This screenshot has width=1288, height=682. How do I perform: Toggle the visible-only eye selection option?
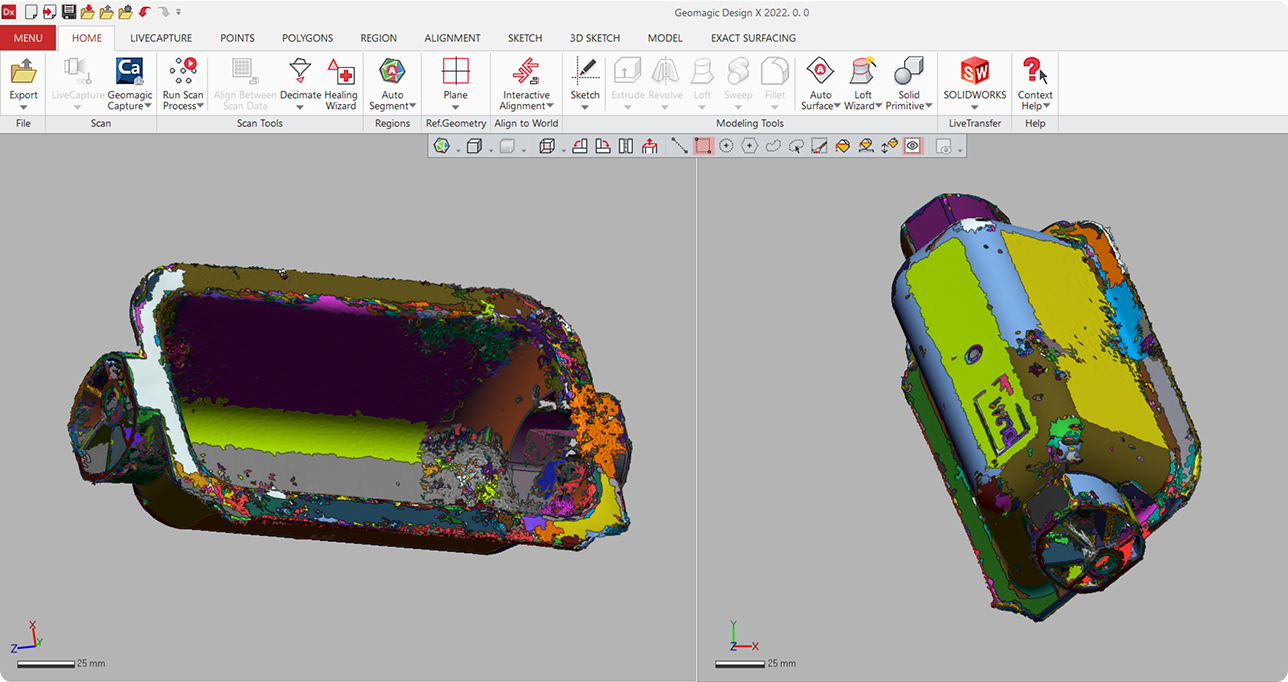[x=912, y=146]
